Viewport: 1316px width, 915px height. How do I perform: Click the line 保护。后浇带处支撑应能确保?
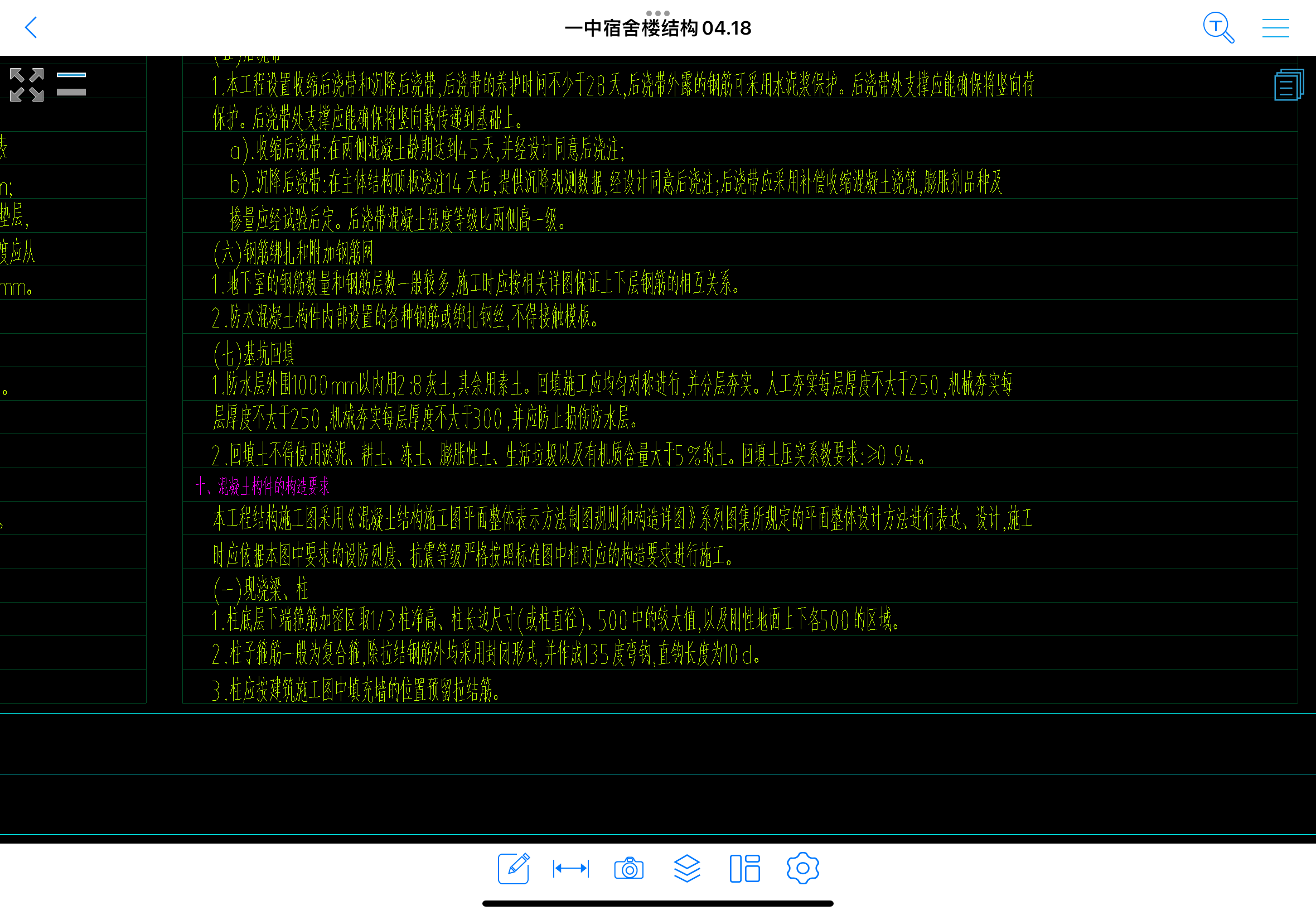[x=369, y=118]
